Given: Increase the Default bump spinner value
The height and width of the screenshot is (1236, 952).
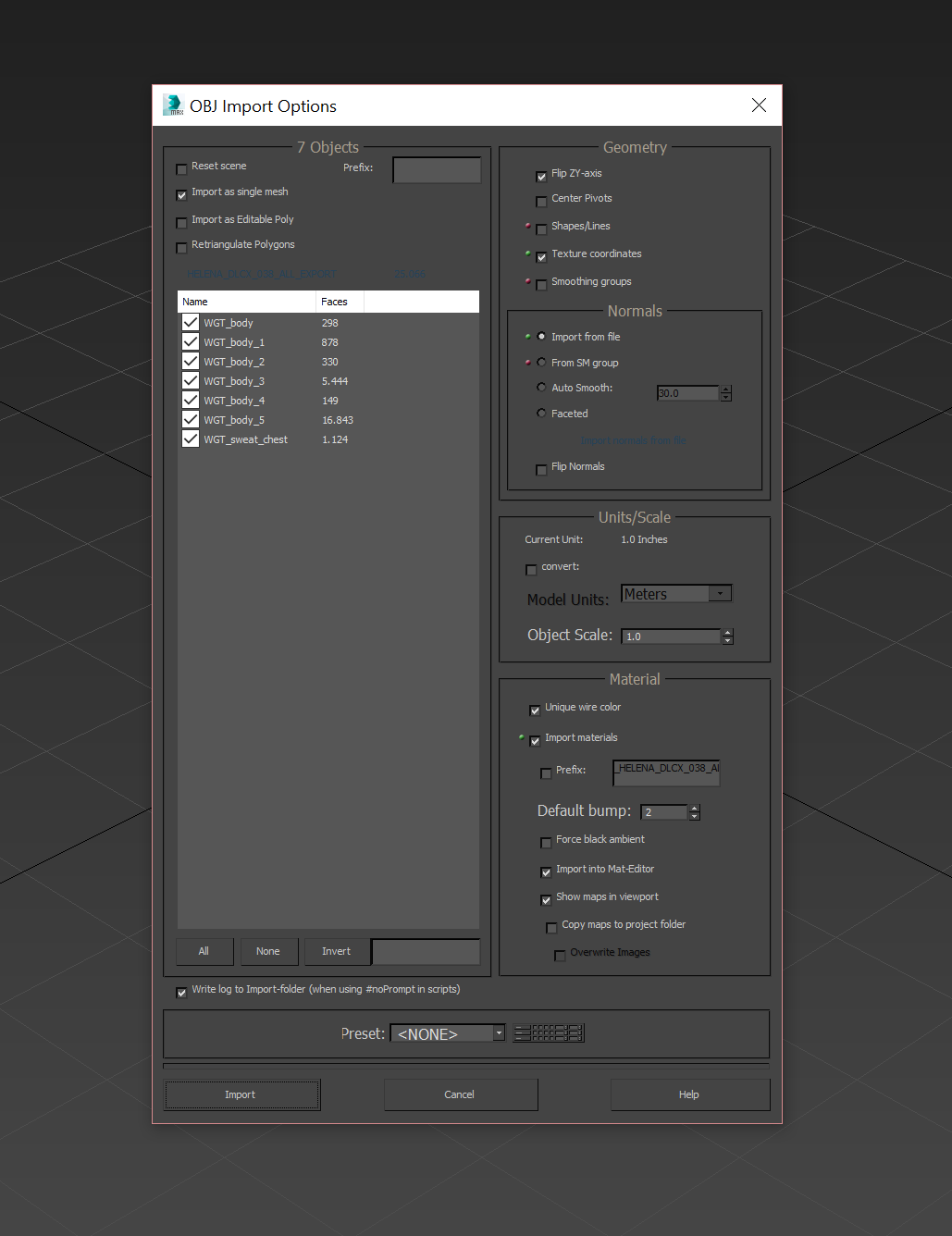Looking at the screenshot, I should (x=695, y=808).
